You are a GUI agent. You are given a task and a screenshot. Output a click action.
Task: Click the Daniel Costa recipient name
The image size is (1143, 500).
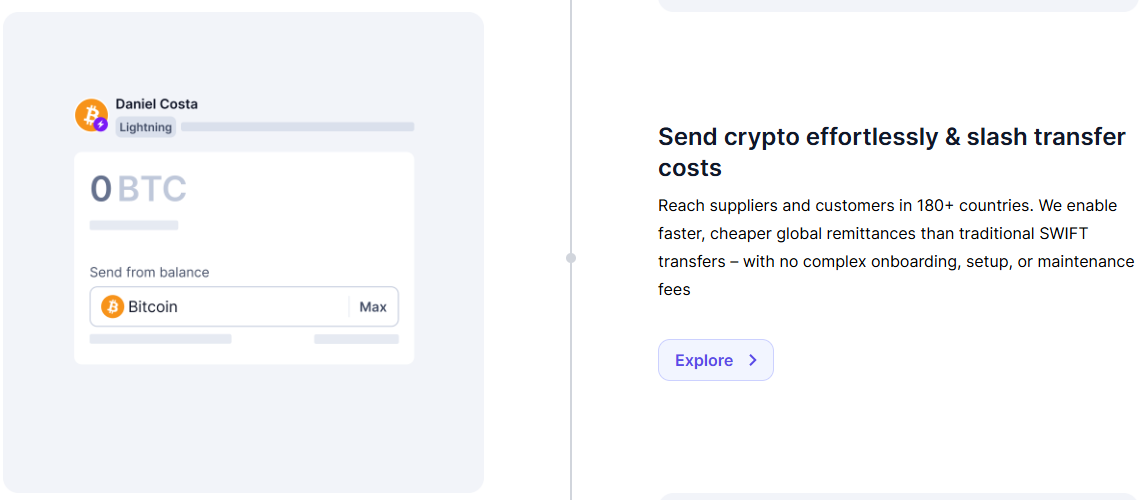click(157, 104)
